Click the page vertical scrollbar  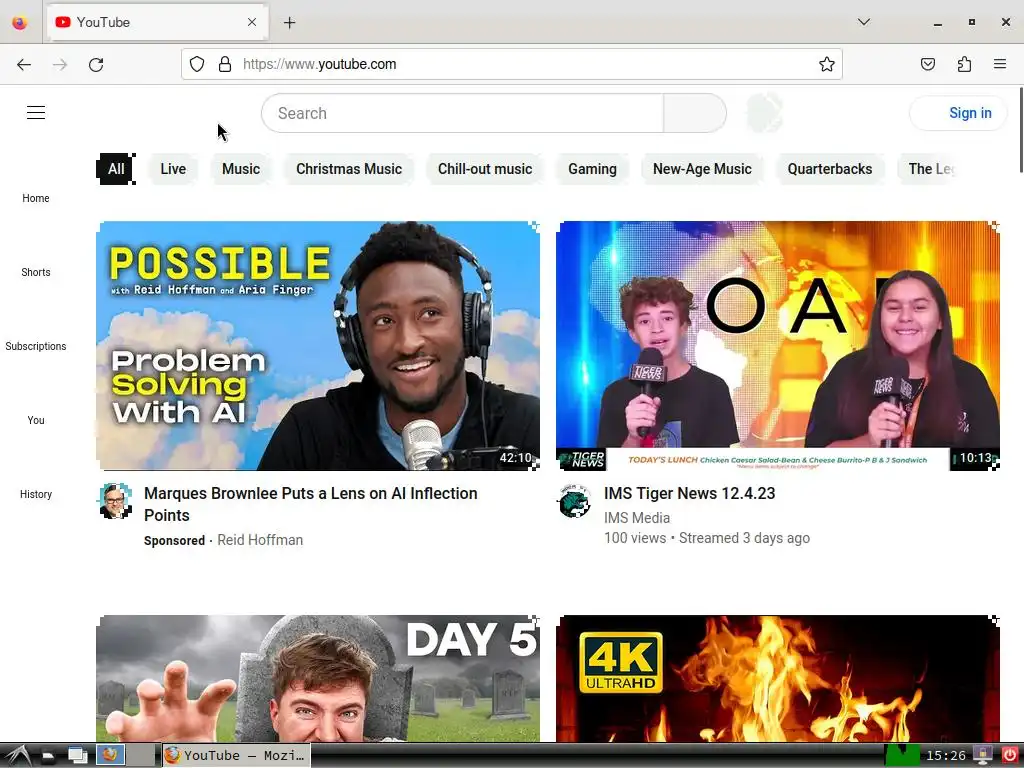1020,131
